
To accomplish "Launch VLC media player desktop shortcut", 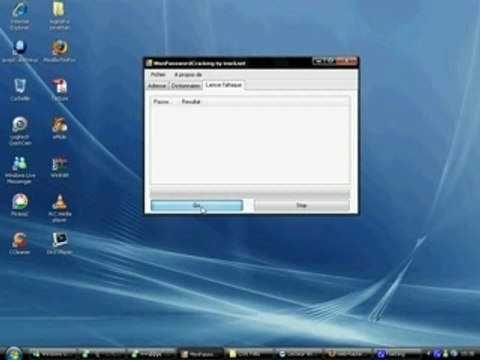I will (x=59, y=208).
